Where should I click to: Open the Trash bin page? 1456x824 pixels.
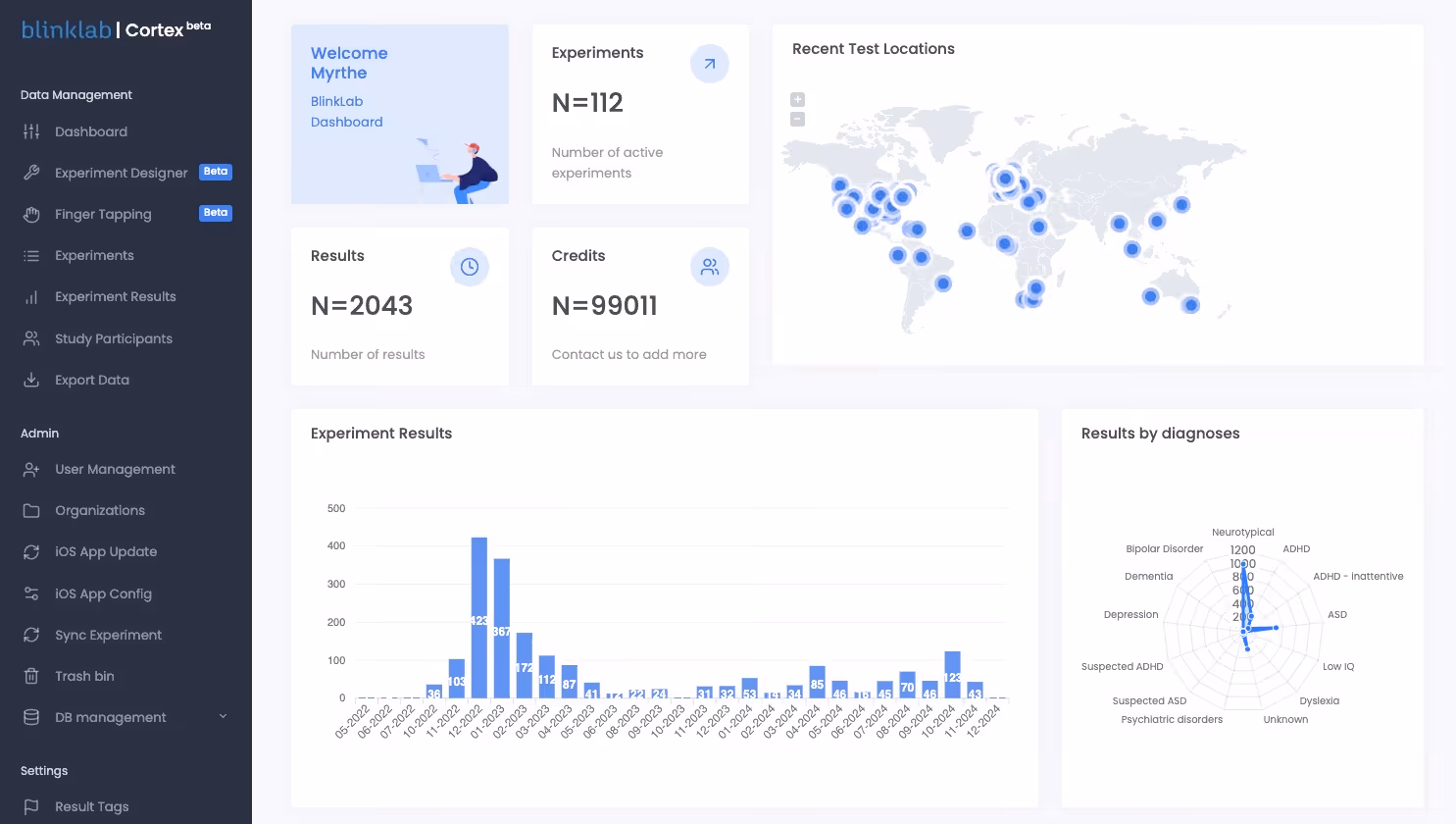pos(84,676)
